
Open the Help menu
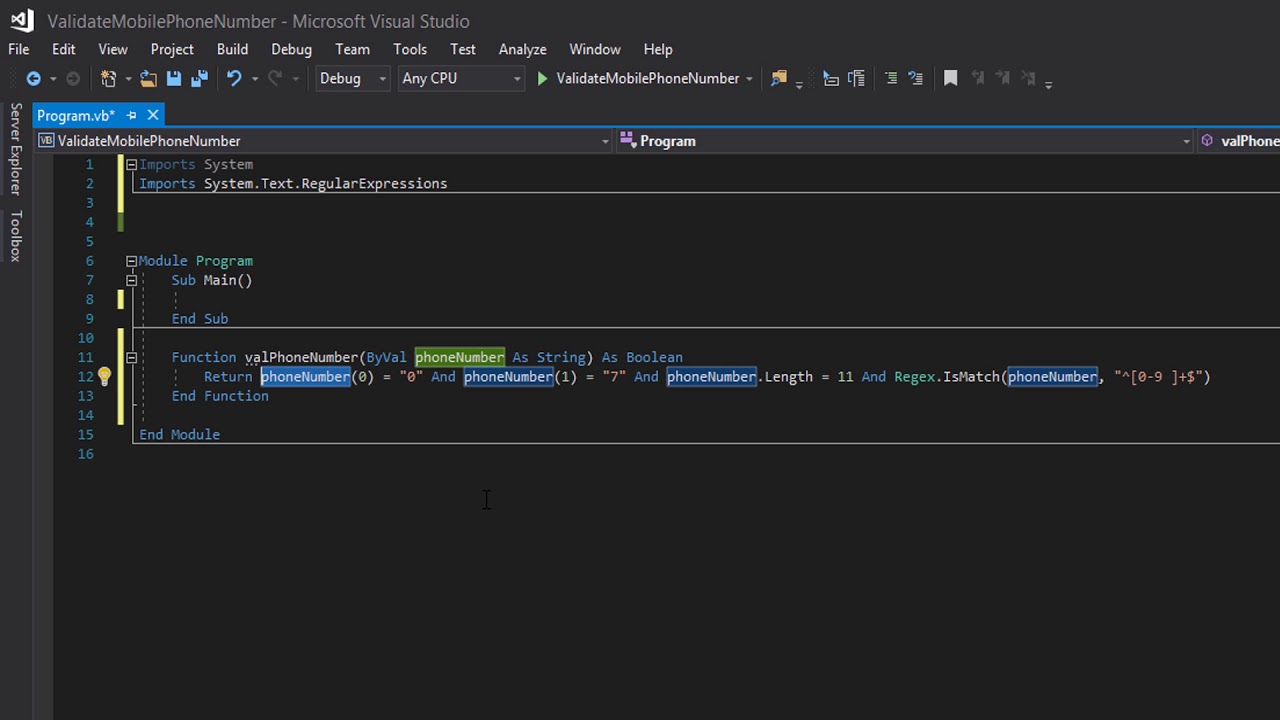(x=658, y=49)
